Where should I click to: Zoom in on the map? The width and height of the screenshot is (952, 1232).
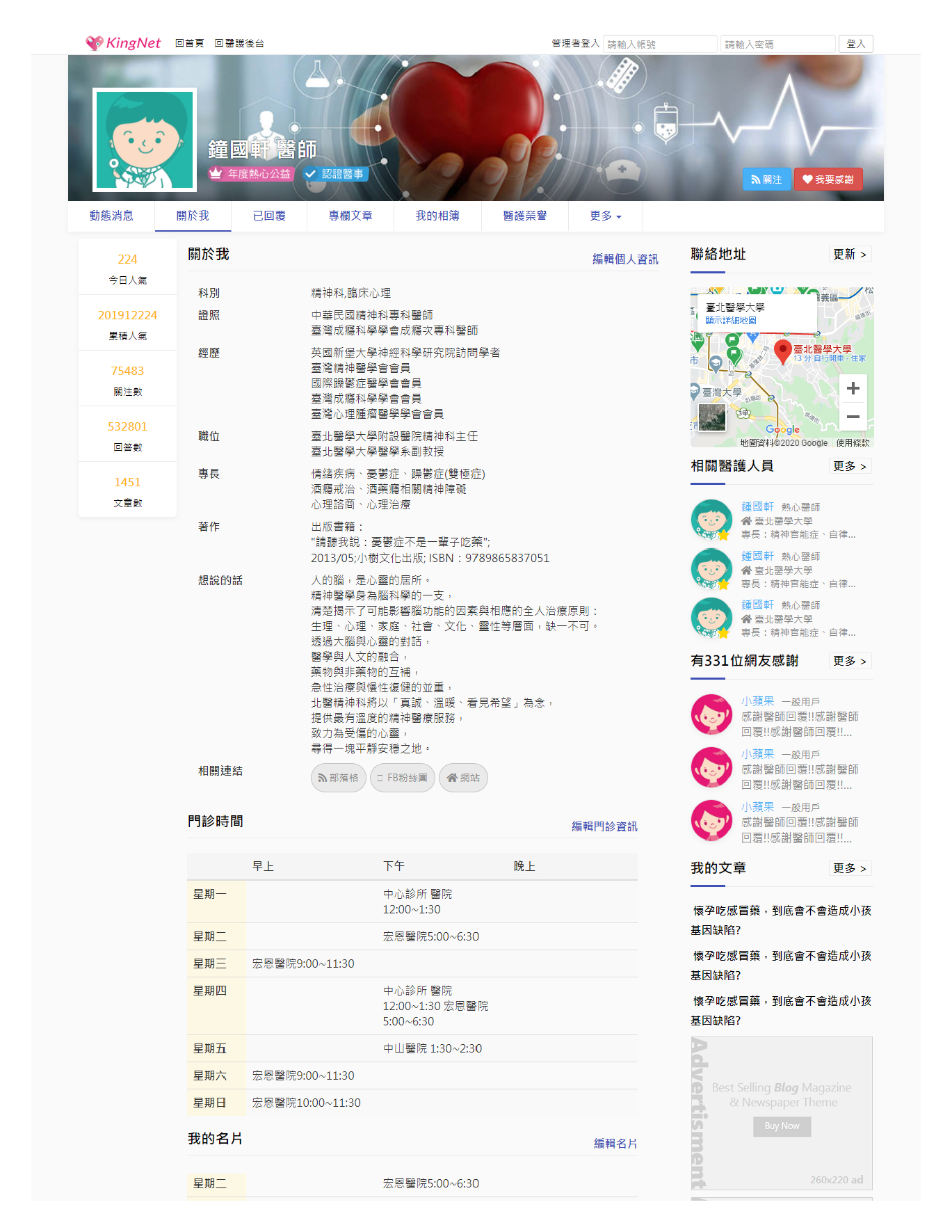(x=853, y=388)
